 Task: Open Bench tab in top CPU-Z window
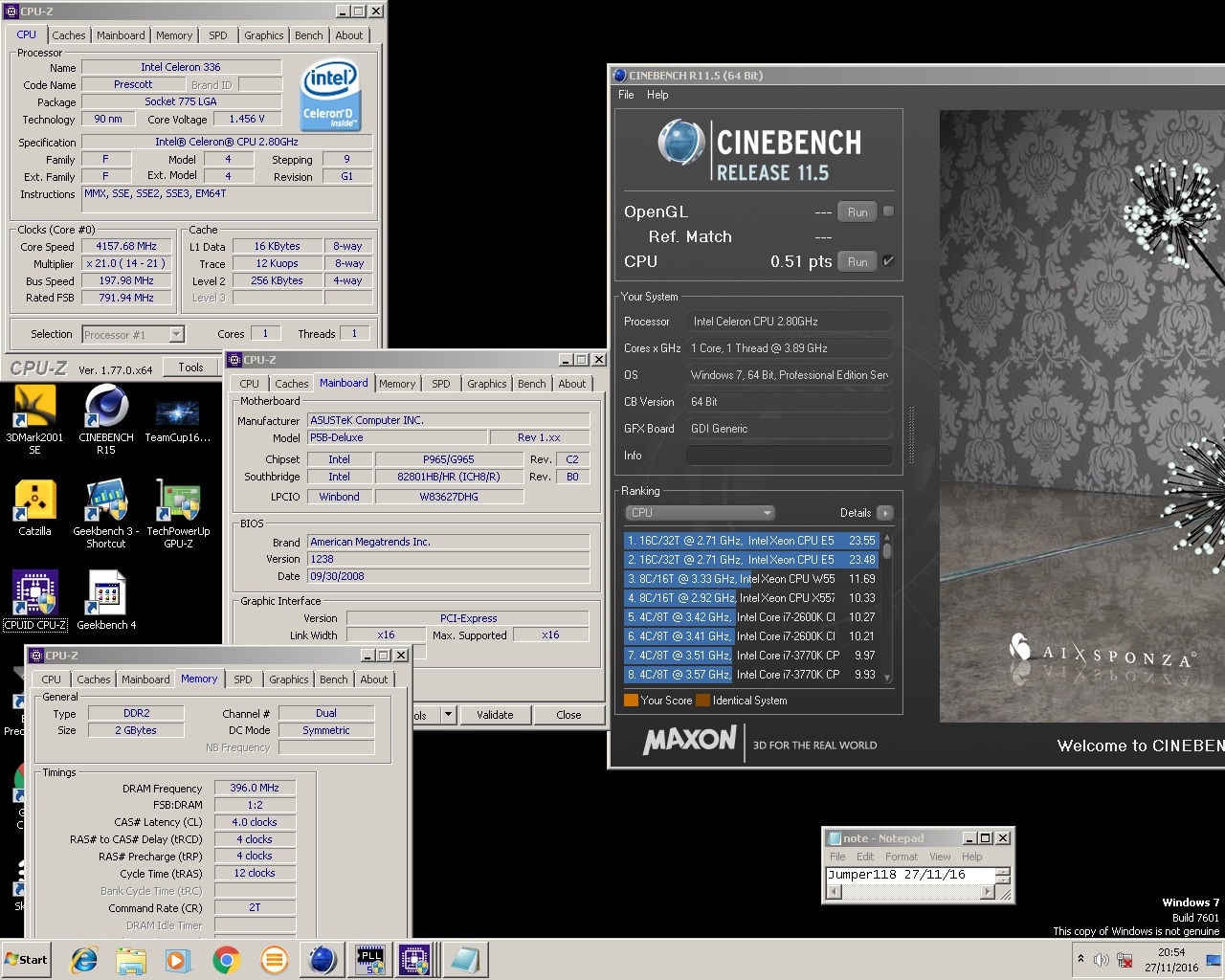308,35
